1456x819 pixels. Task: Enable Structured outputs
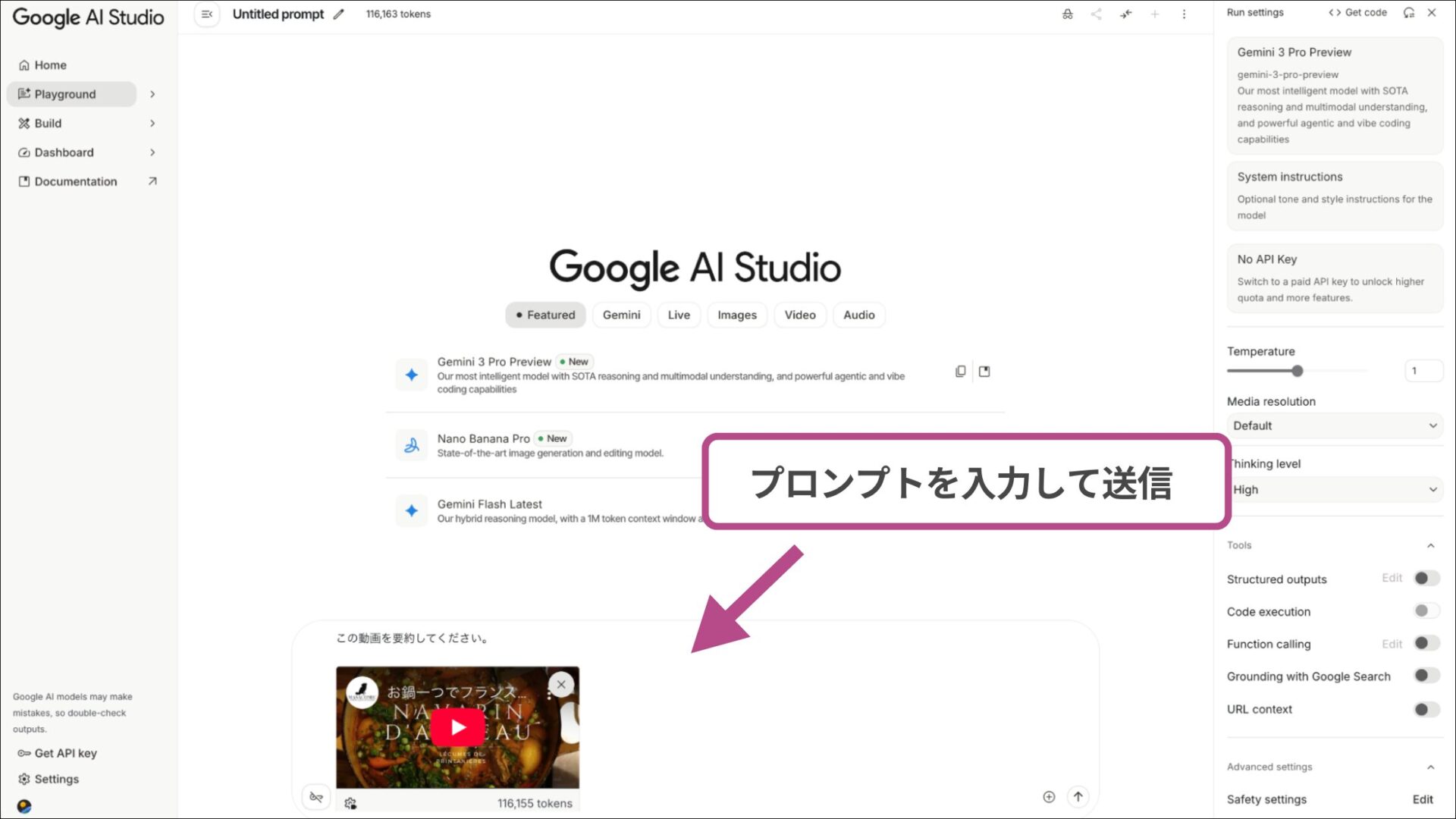[1426, 578]
